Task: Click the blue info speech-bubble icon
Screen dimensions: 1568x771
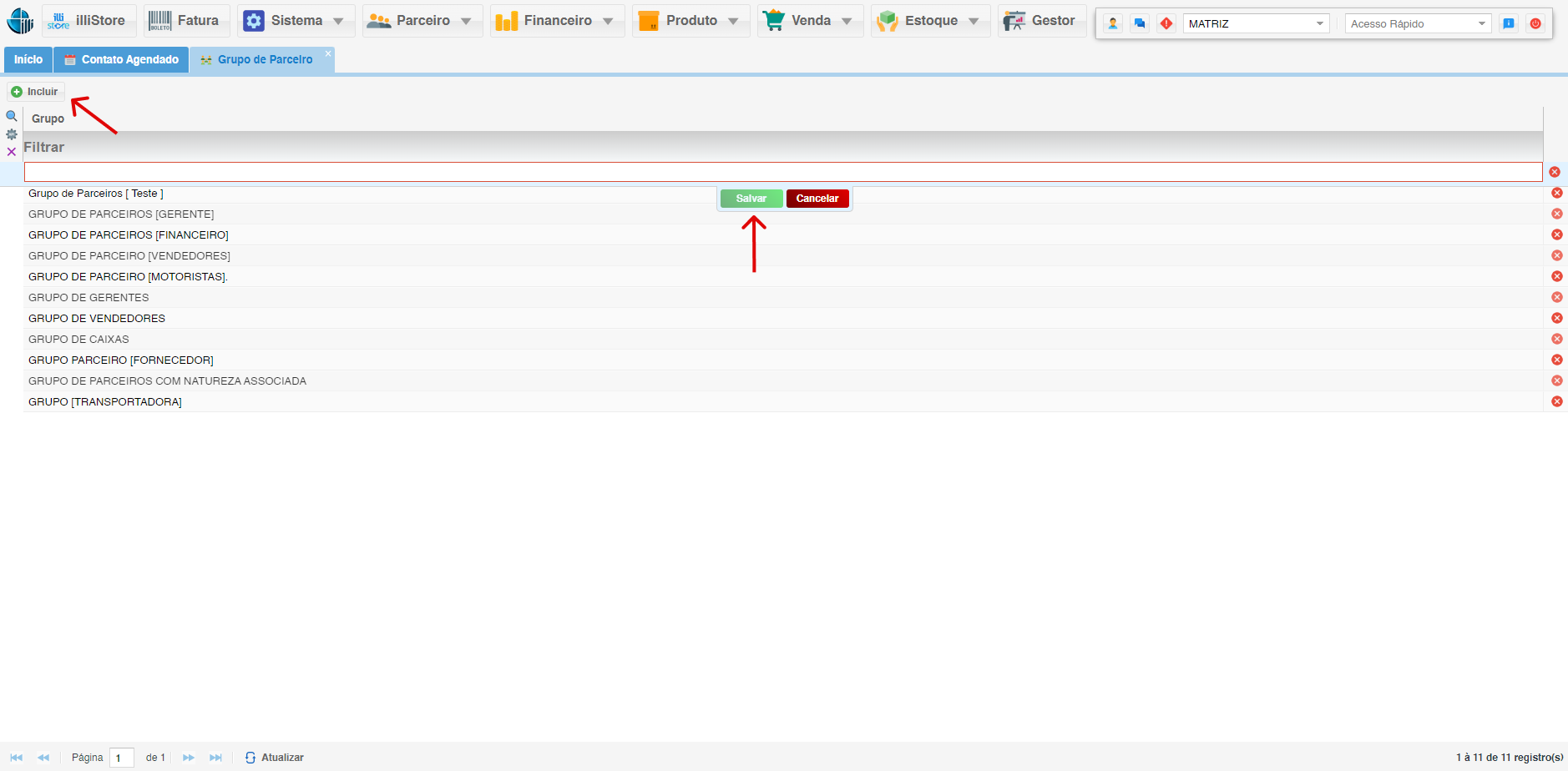Action: pos(1509,23)
